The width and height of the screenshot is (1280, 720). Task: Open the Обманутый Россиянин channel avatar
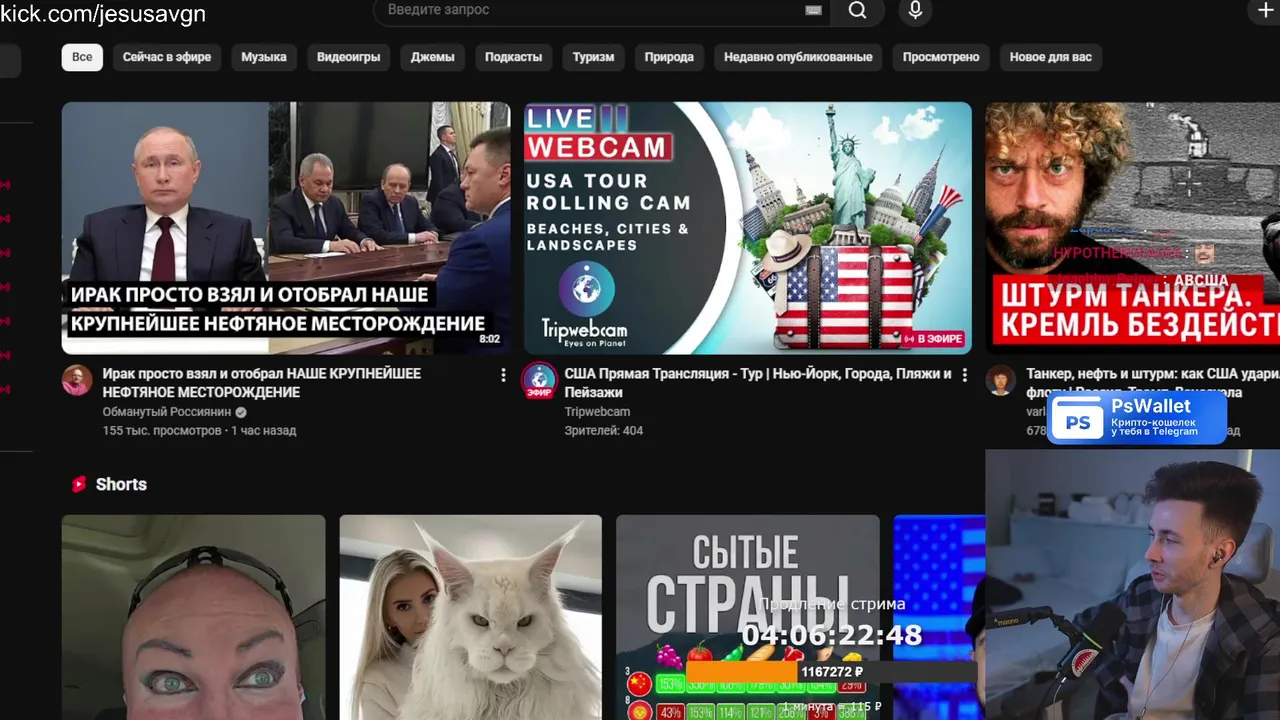(77, 380)
